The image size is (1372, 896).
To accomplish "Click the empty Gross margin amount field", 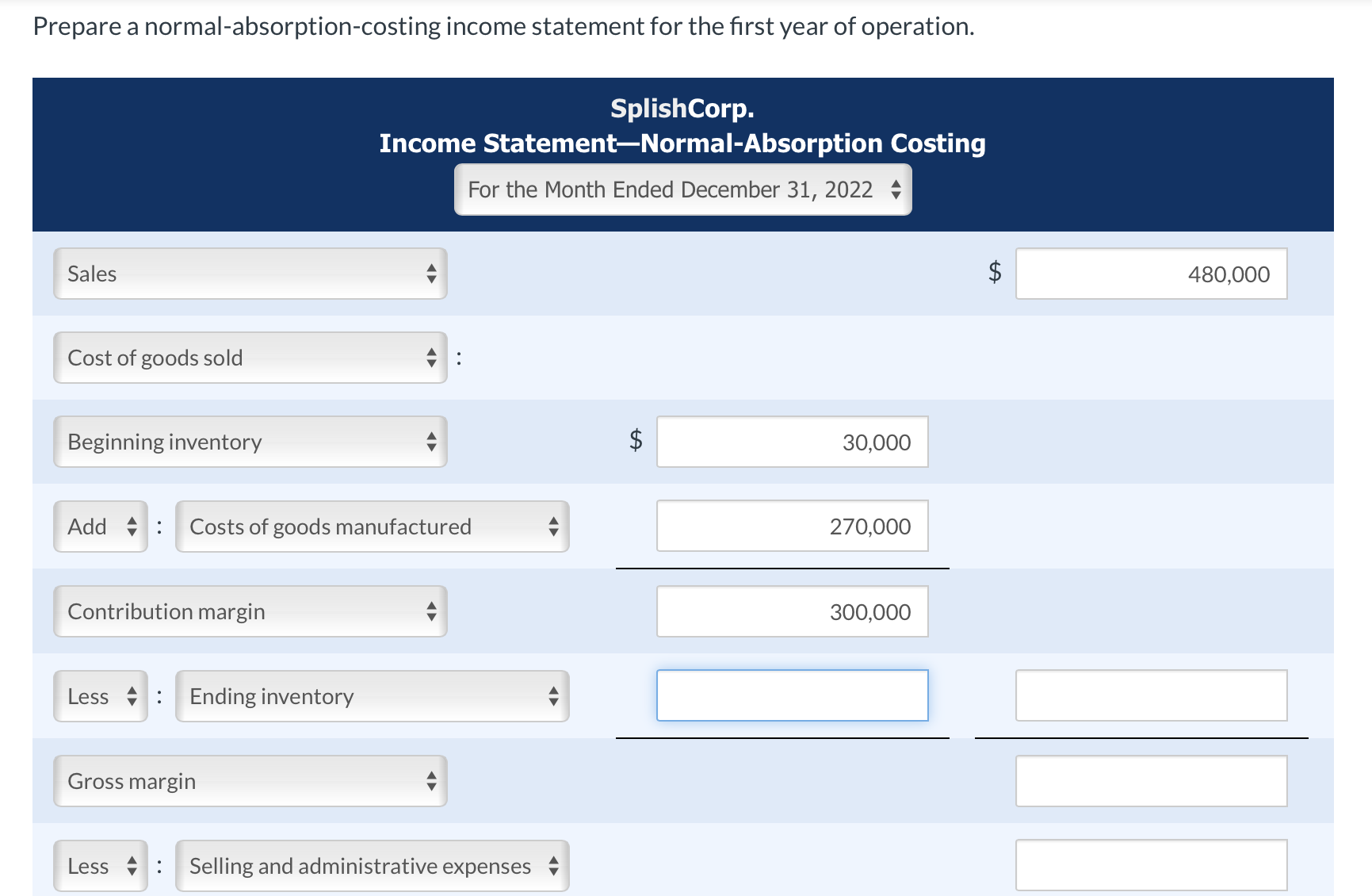I will click(x=1151, y=781).
